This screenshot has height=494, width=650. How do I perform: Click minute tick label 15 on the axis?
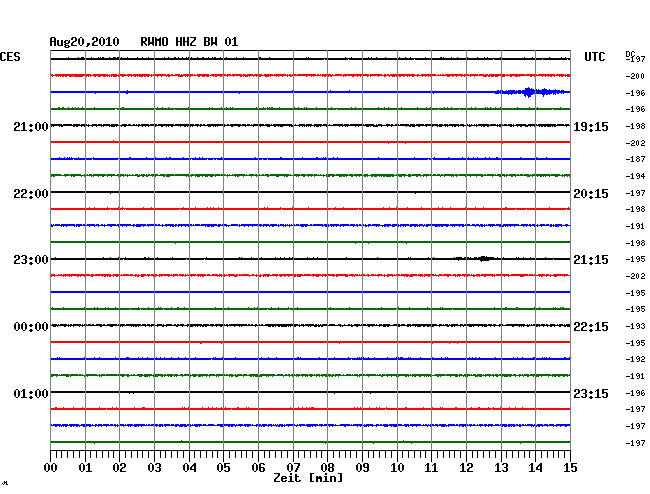pyautogui.click(x=570, y=467)
